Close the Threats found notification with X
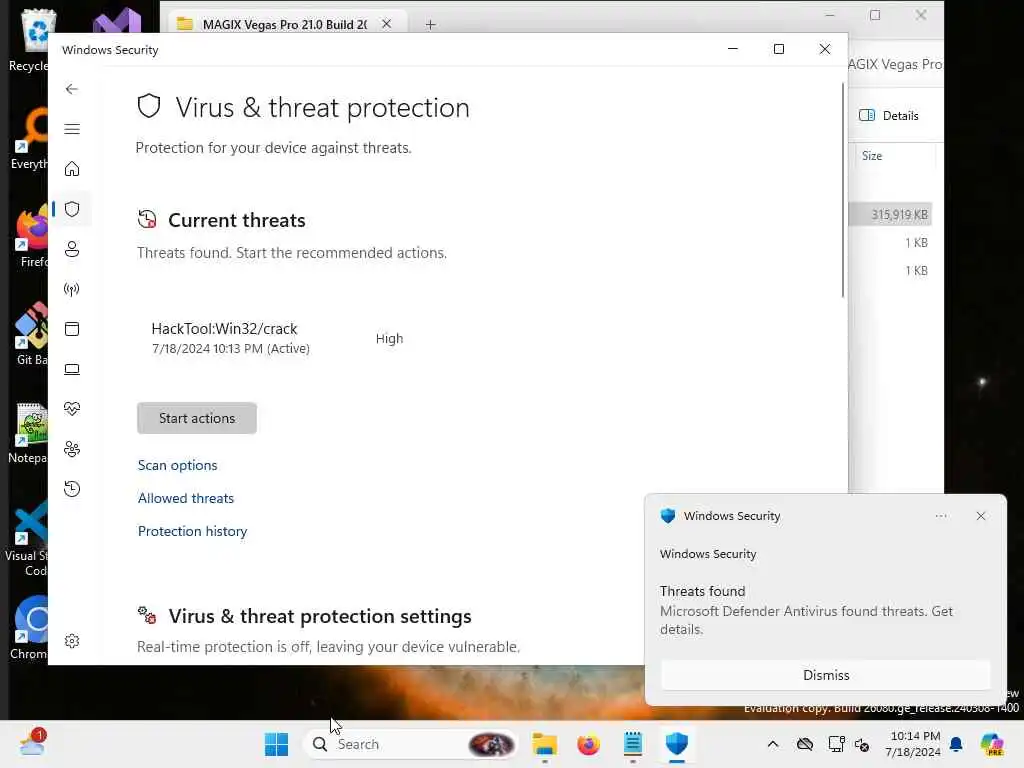 tap(981, 516)
